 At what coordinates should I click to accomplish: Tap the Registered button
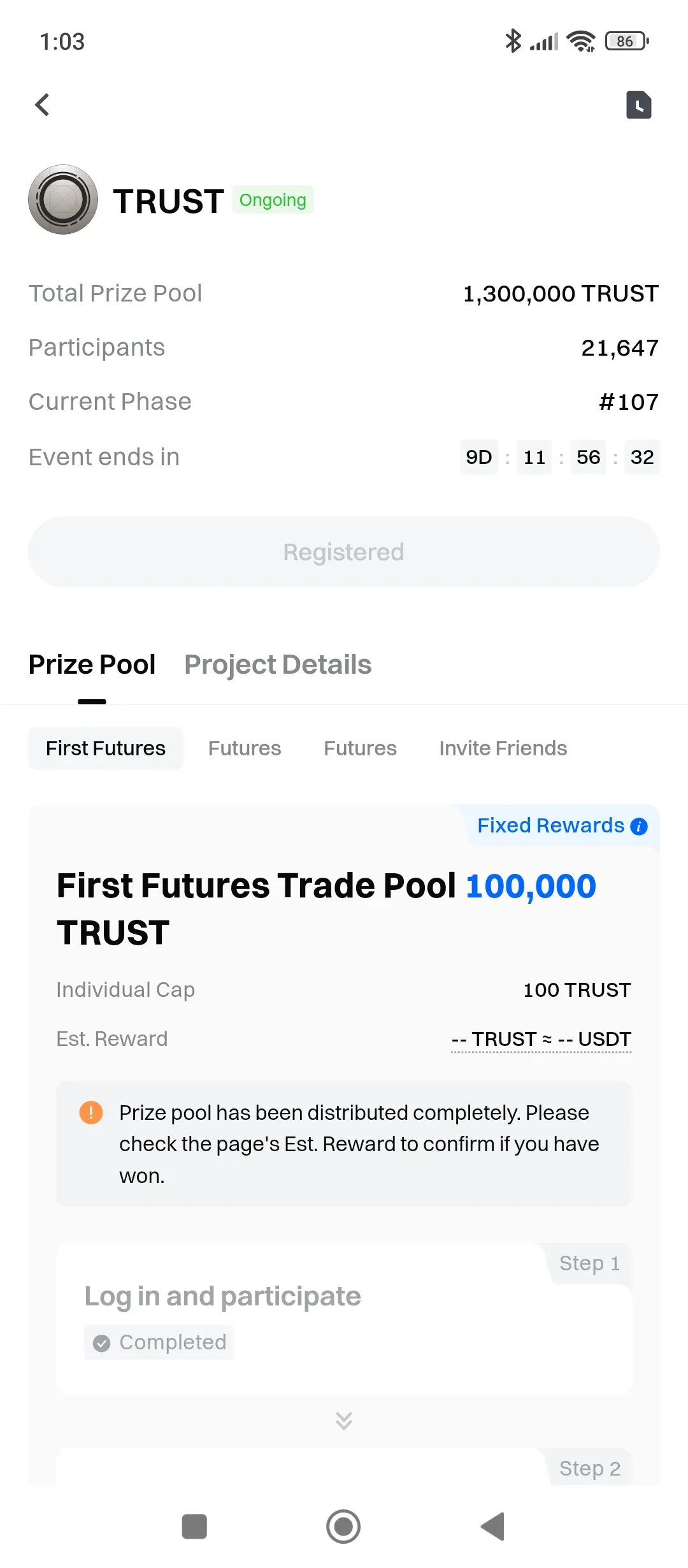344,552
